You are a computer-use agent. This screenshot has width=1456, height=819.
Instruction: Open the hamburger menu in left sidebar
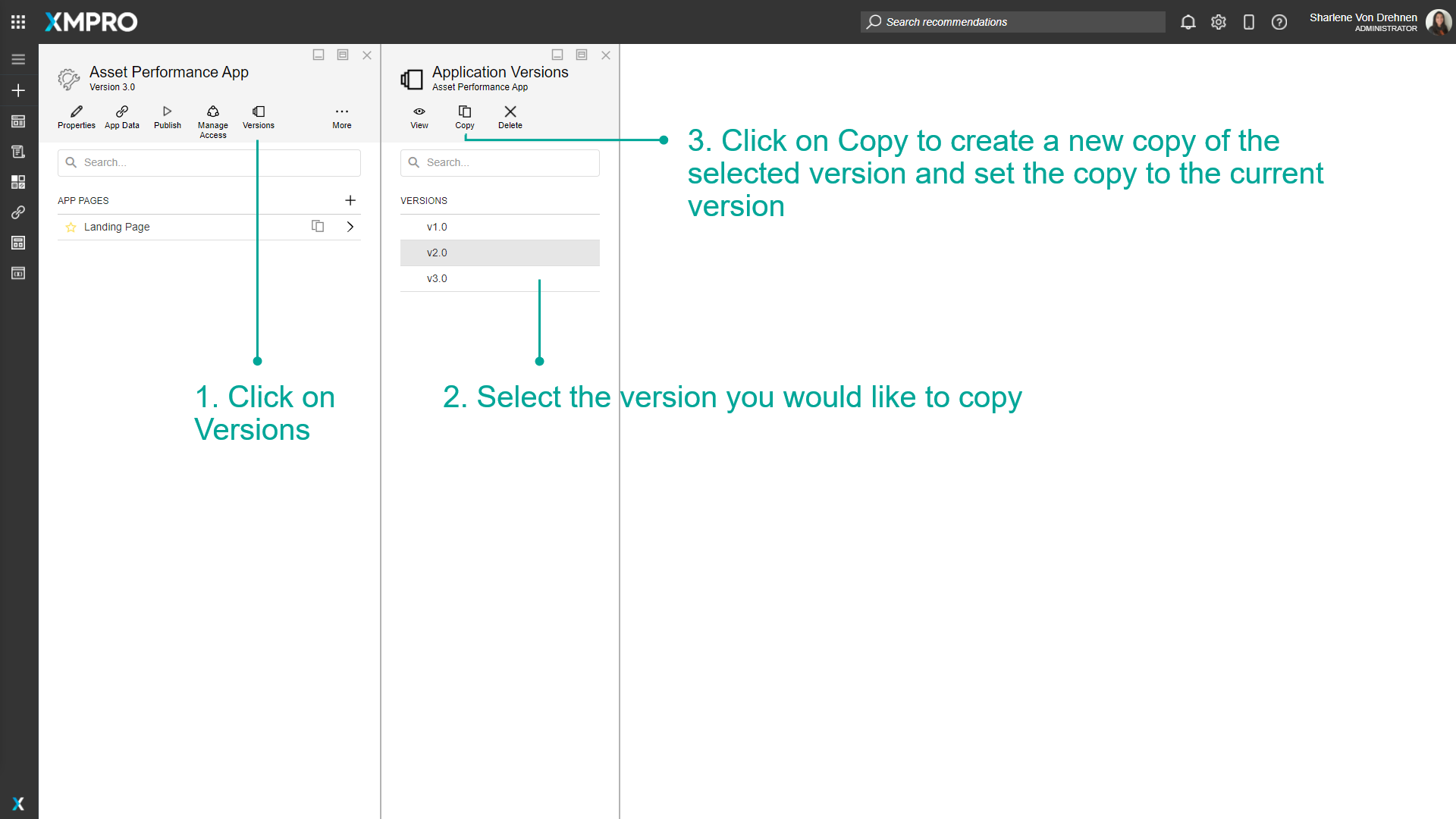click(x=18, y=59)
